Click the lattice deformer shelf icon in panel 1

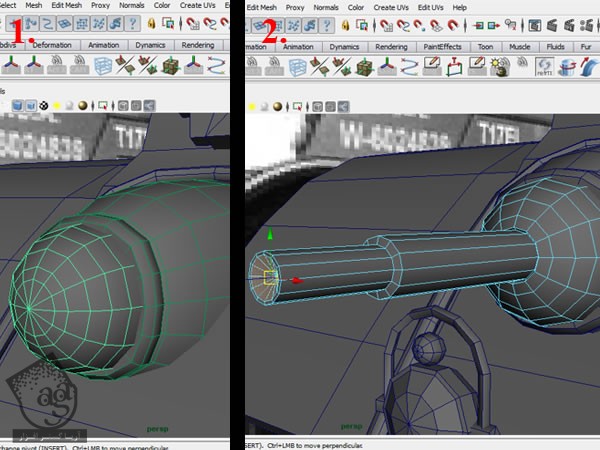click(x=103, y=66)
